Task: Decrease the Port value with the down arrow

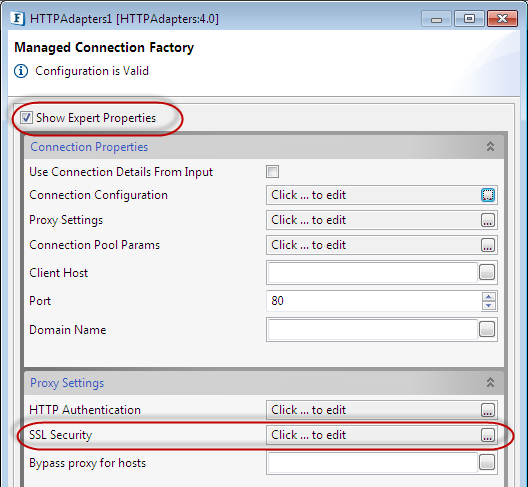Action: click(489, 305)
